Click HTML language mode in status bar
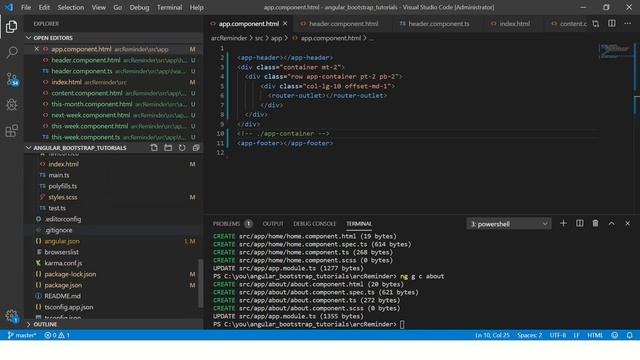The image size is (640, 360). [595, 335]
